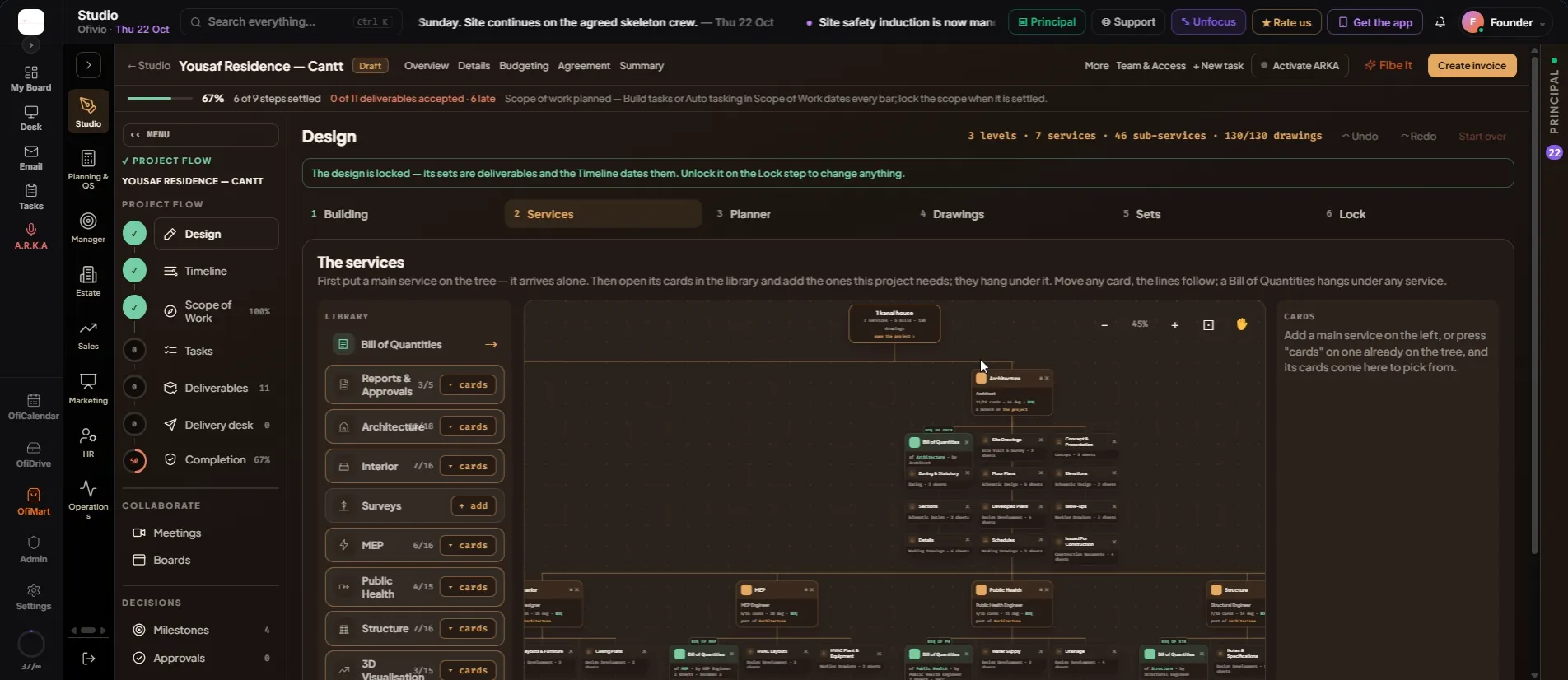Viewport: 1568px width, 680px height.
Task: Open the Marketing module icon
Action: point(88,389)
